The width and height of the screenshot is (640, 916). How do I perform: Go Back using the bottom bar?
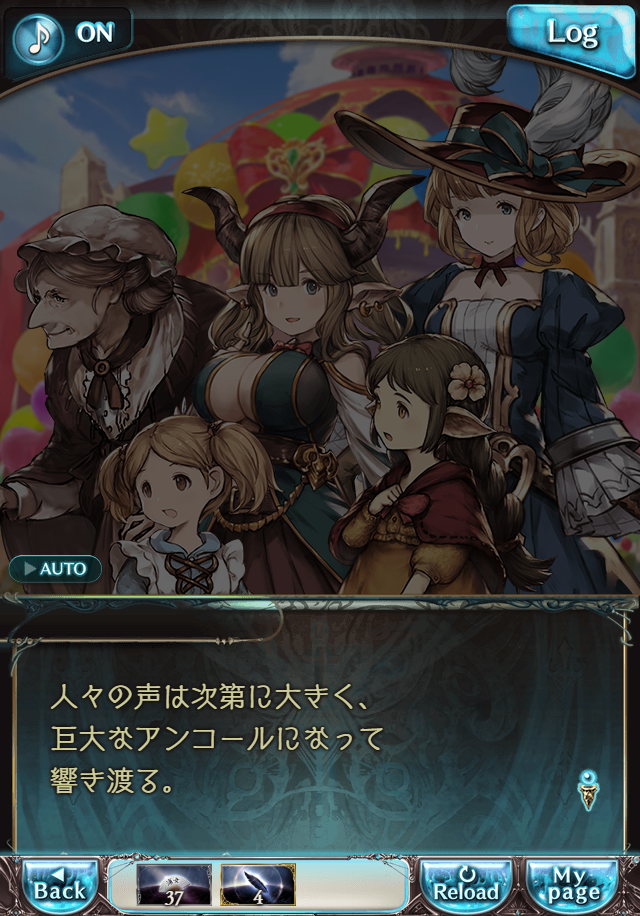tap(60, 886)
